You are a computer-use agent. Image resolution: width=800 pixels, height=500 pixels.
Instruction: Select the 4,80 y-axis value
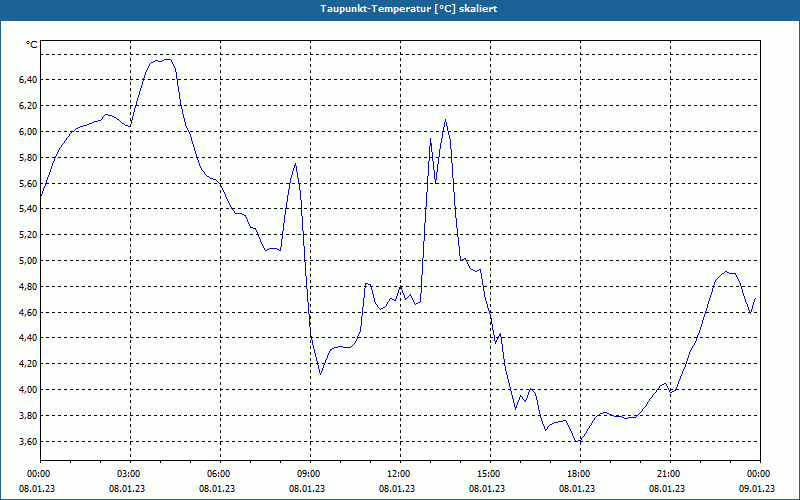28,287
